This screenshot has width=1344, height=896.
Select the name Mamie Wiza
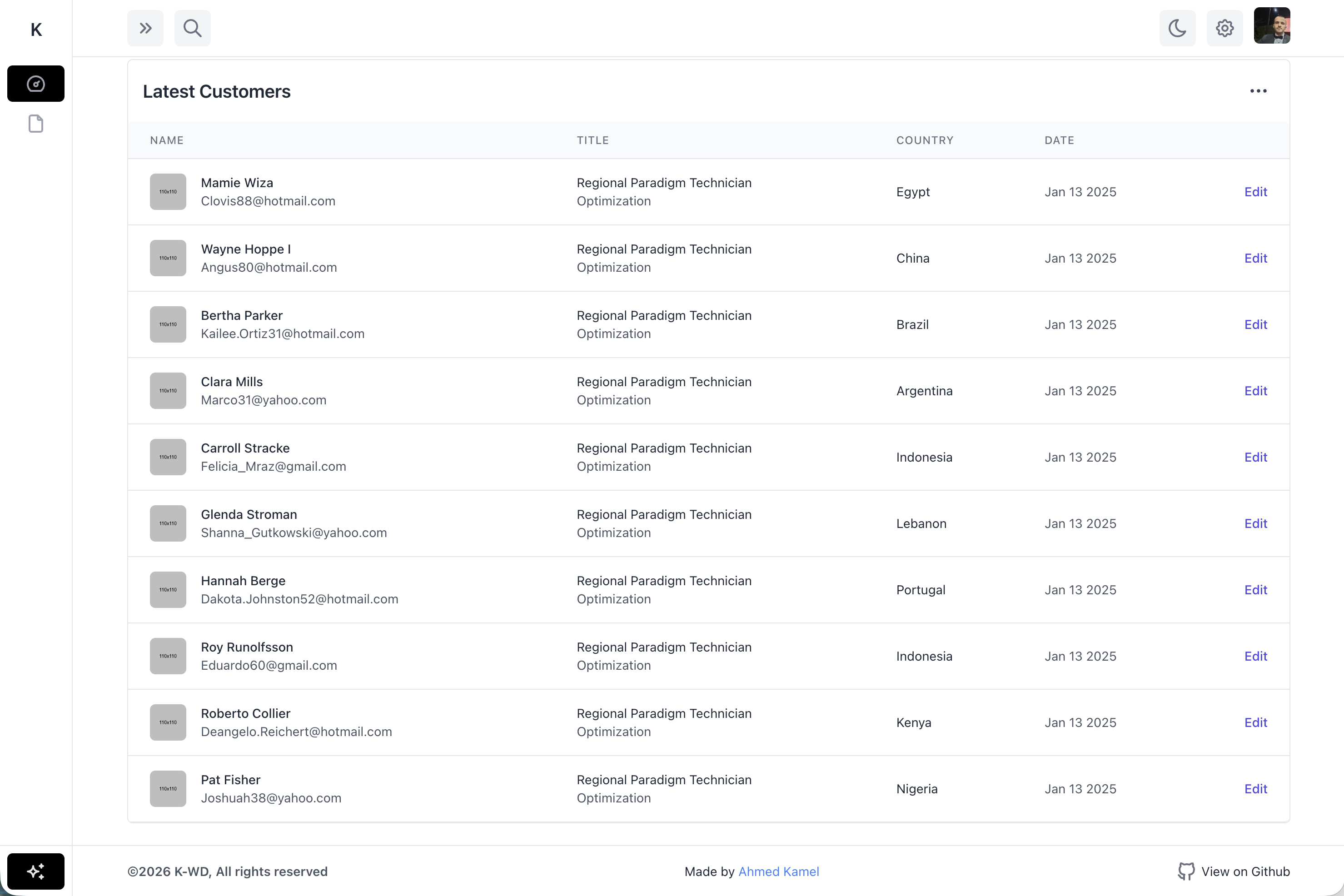tap(237, 183)
